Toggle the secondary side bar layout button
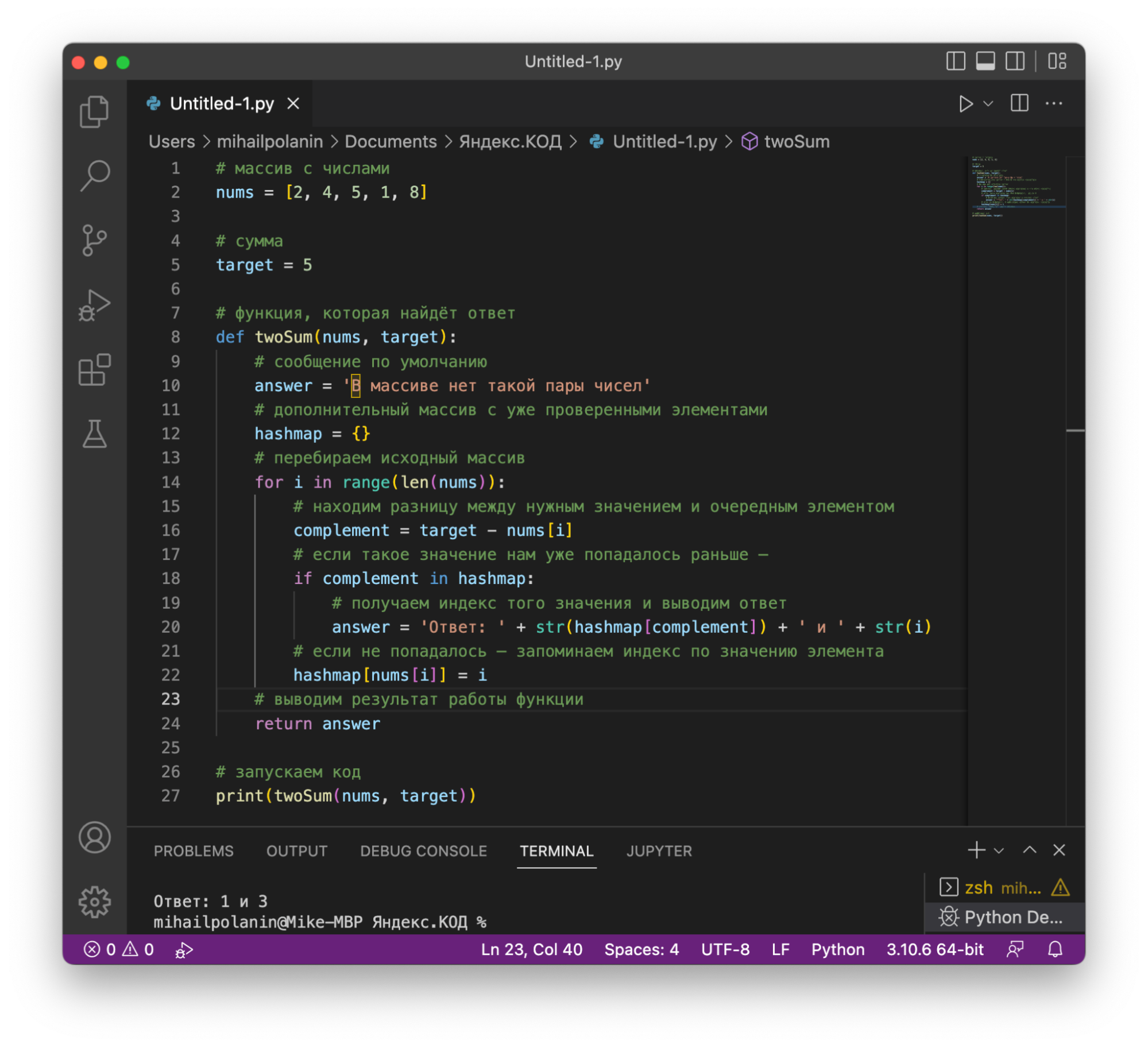 click(x=1015, y=61)
